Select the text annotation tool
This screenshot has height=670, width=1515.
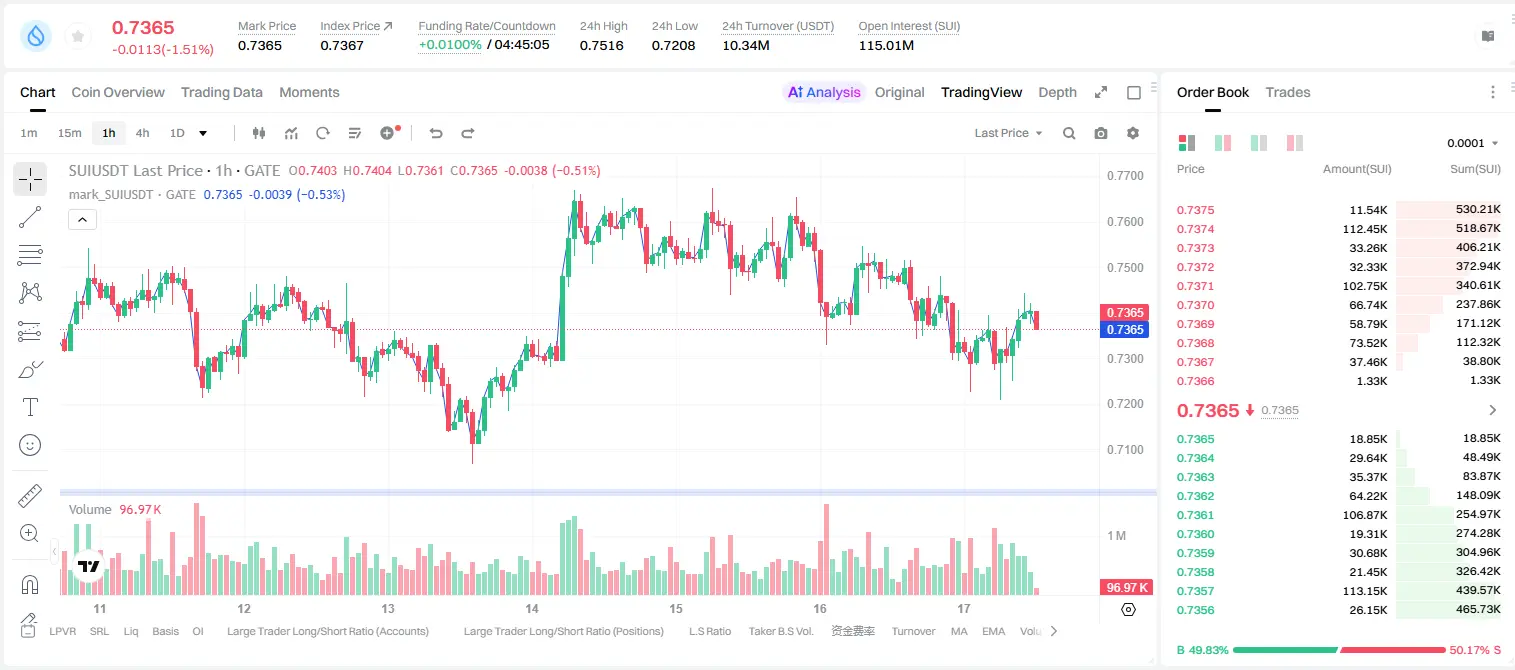click(x=30, y=407)
